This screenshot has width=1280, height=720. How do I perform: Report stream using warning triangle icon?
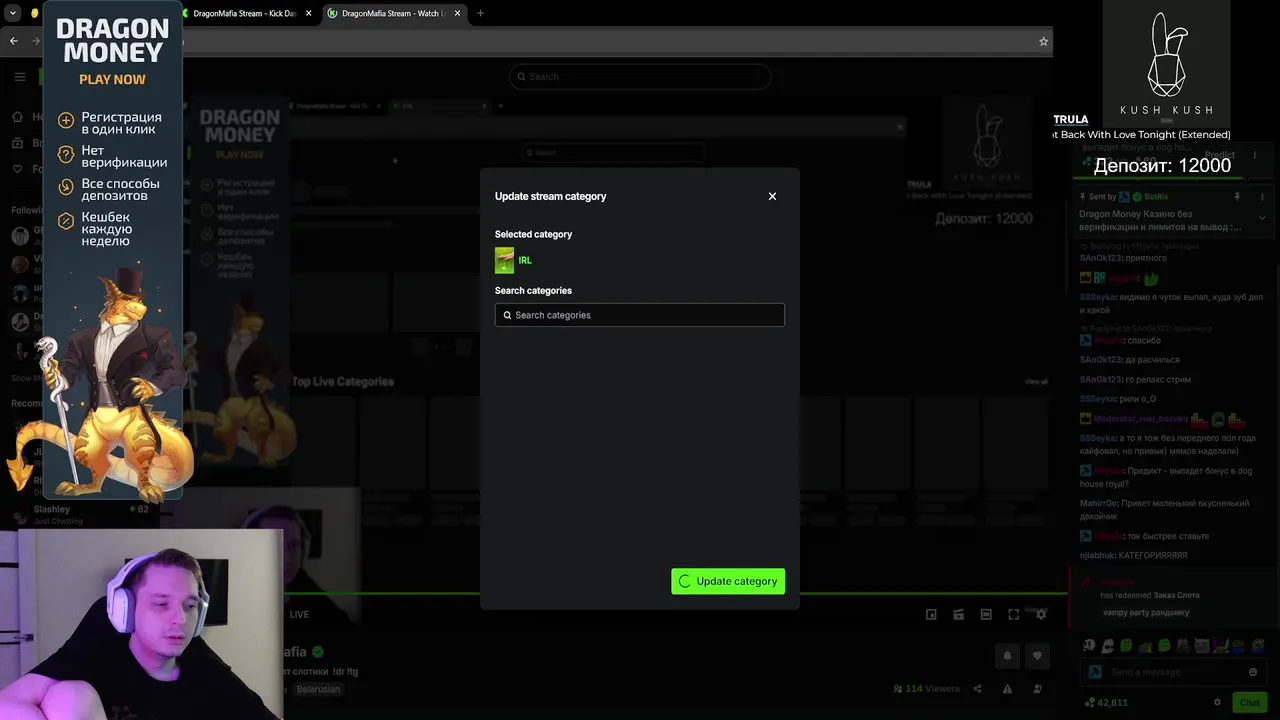click(1007, 689)
